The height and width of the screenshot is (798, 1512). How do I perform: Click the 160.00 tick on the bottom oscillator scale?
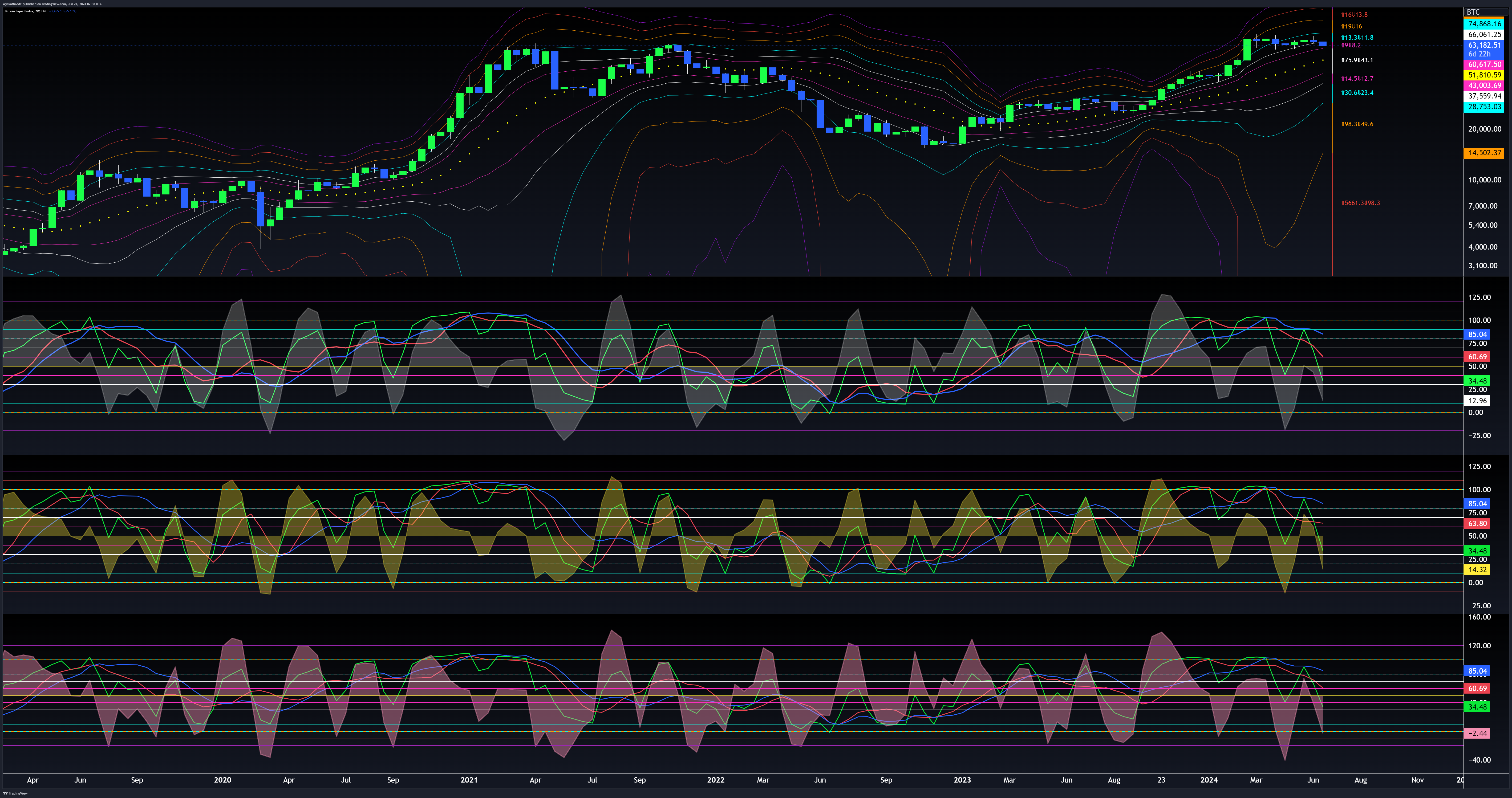pos(1479,617)
